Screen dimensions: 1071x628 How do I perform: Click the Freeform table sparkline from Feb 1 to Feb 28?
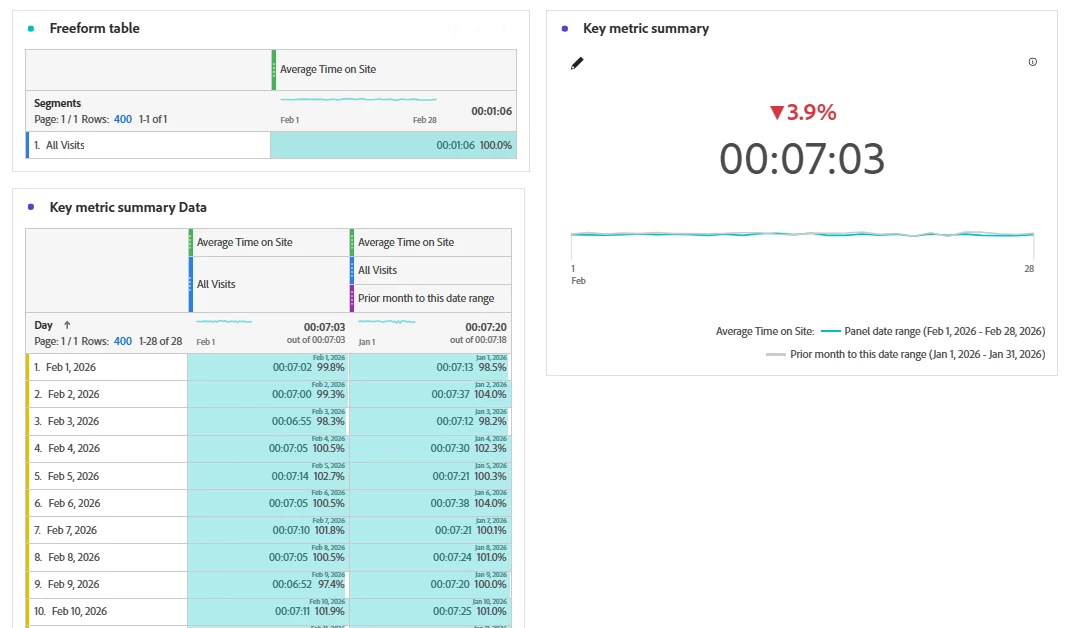click(x=358, y=100)
